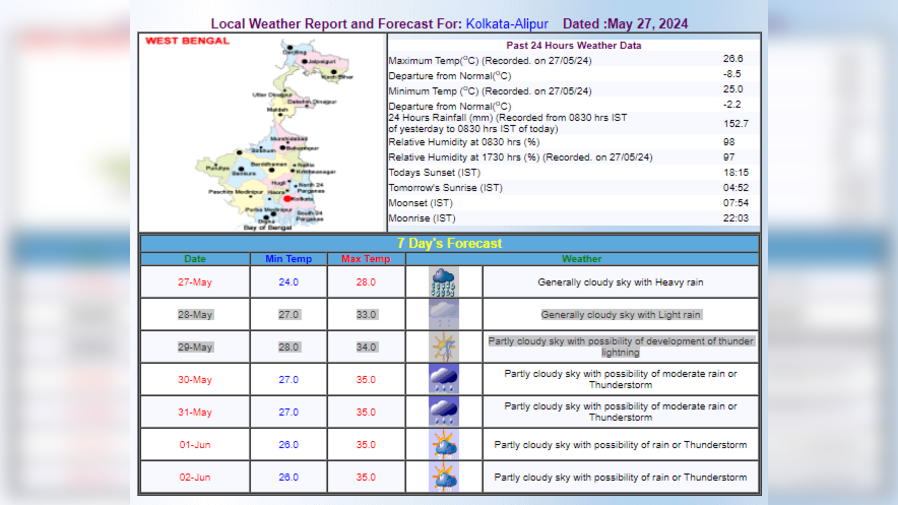Select the 152.7 rainfall value
Image resolution: width=898 pixels, height=505 pixels.
point(735,123)
